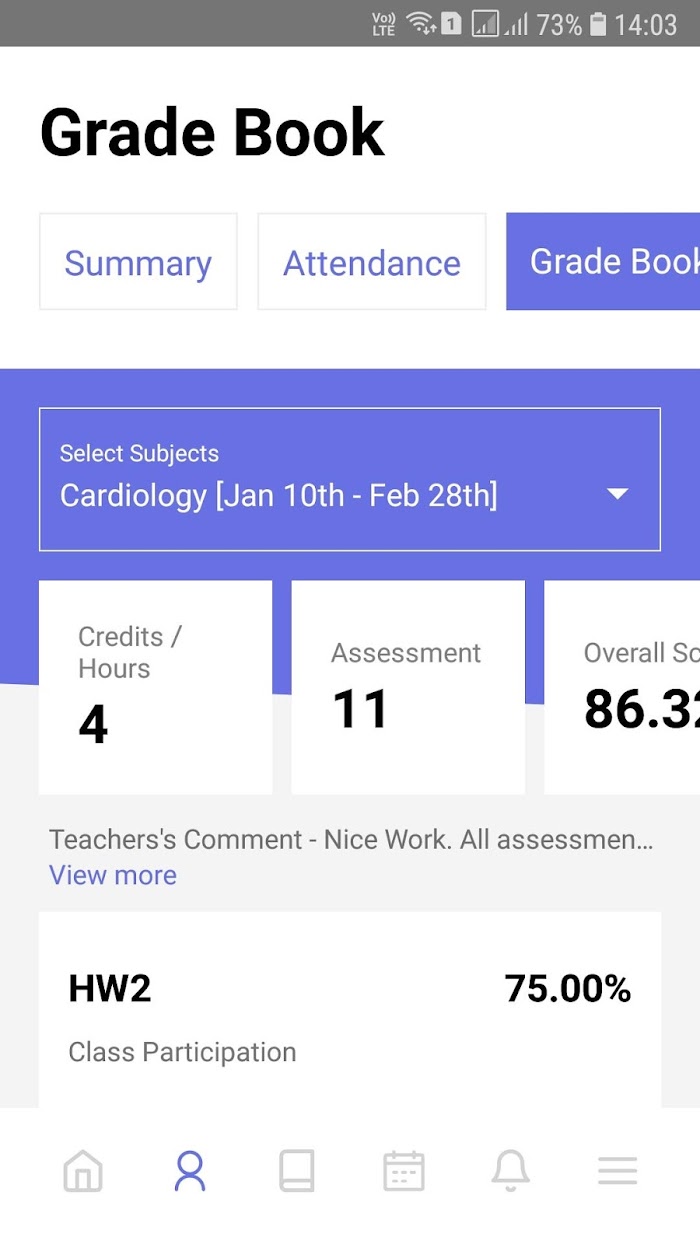Open notifications bell icon
The height and width of the screenshot is (1244, 700).
tap(510, 1170)
